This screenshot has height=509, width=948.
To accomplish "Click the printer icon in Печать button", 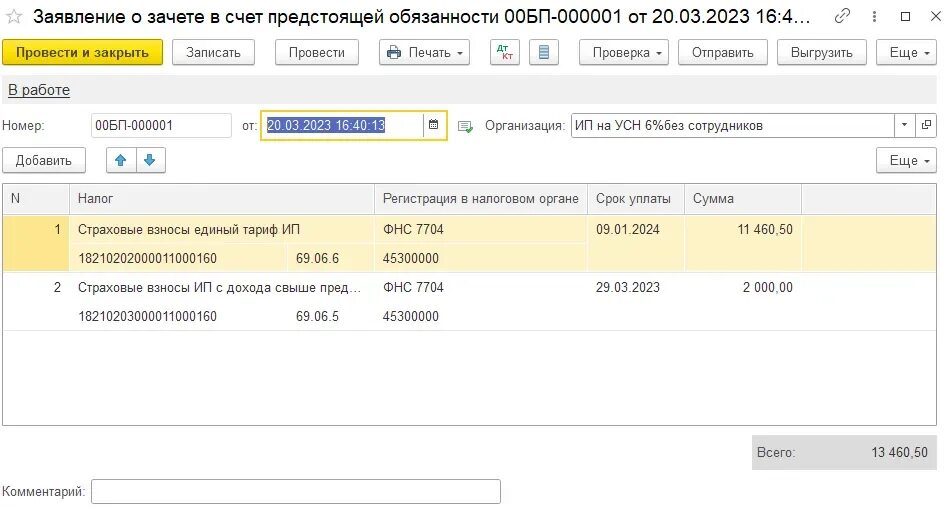I will pos(394,53).
